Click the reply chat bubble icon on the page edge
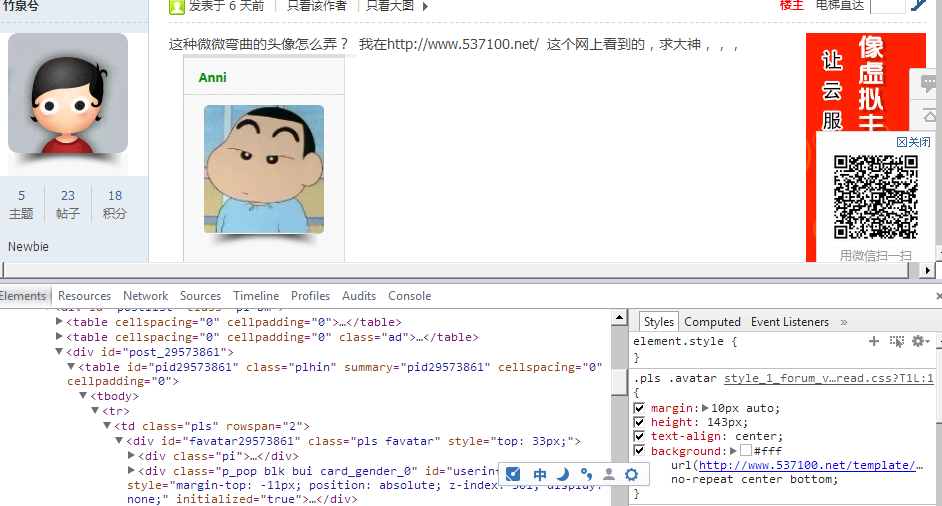Screen dimensions: 942x506 point(929,82)
